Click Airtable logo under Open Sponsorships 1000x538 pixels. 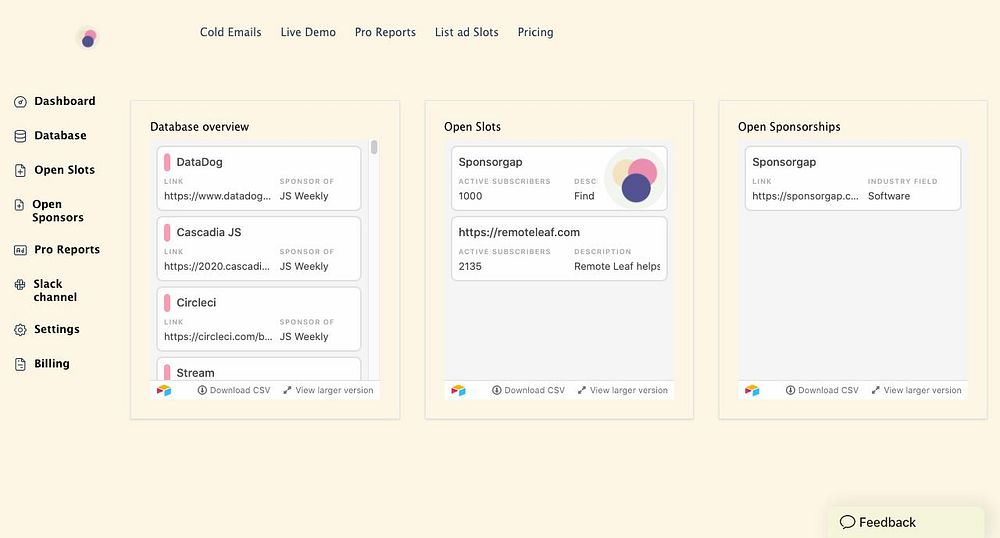(x=752, y=390)
